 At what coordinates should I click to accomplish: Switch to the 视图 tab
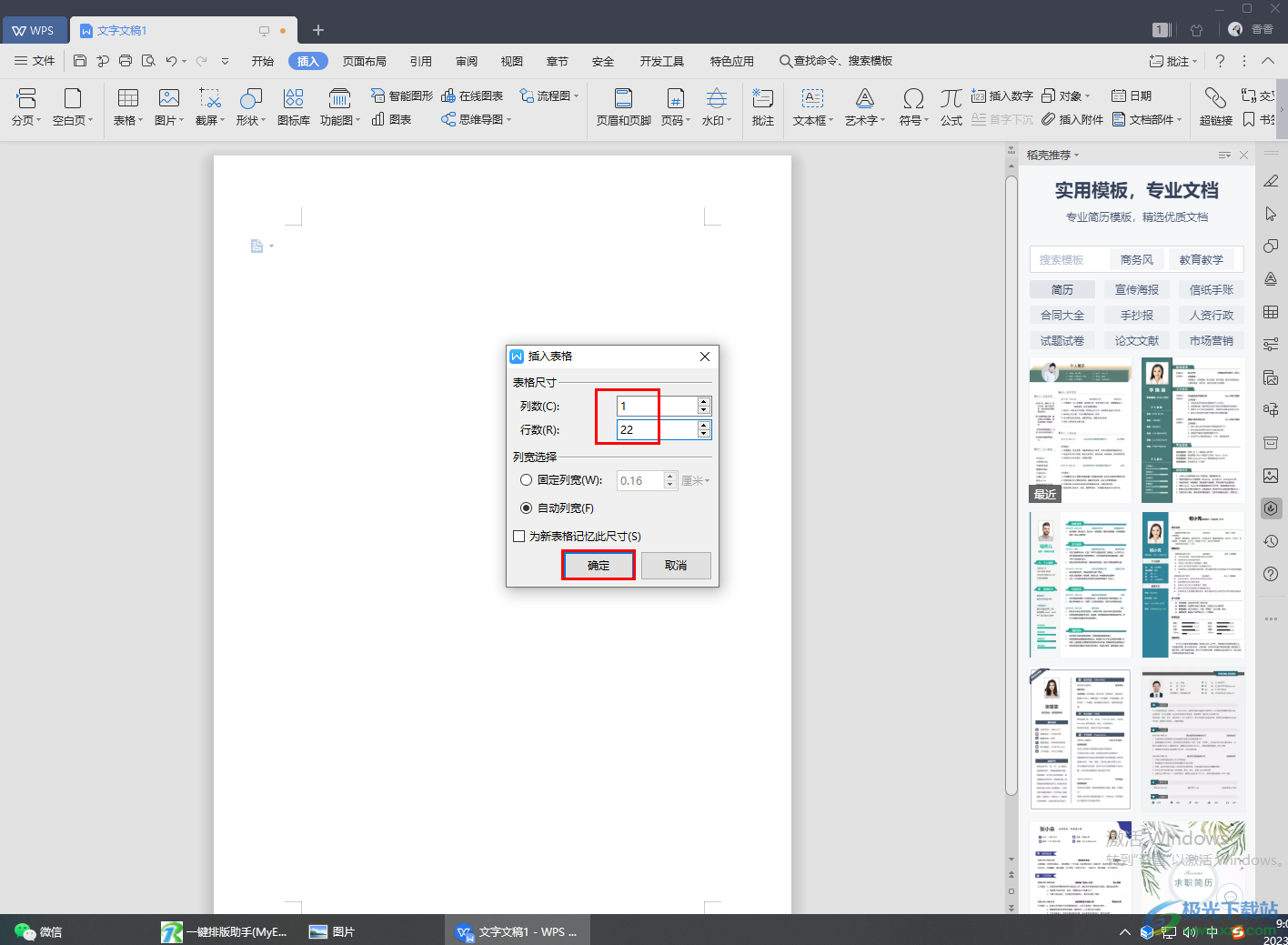click(x=512, y=61)
